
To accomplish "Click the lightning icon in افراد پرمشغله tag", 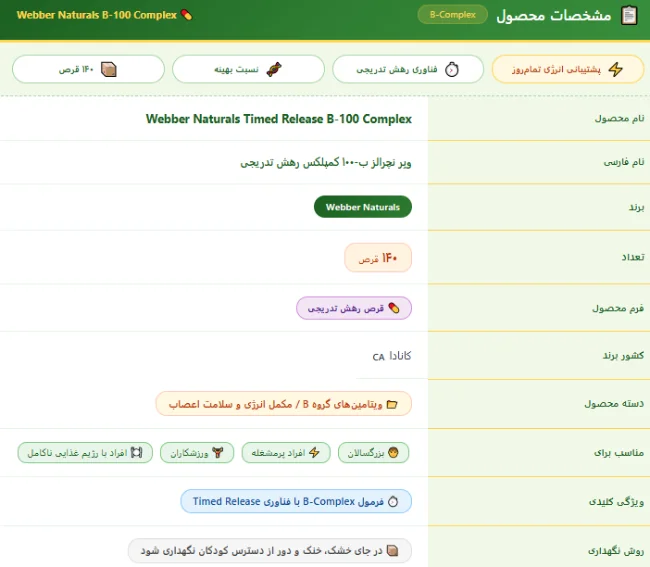I will (x=314, y=453).
